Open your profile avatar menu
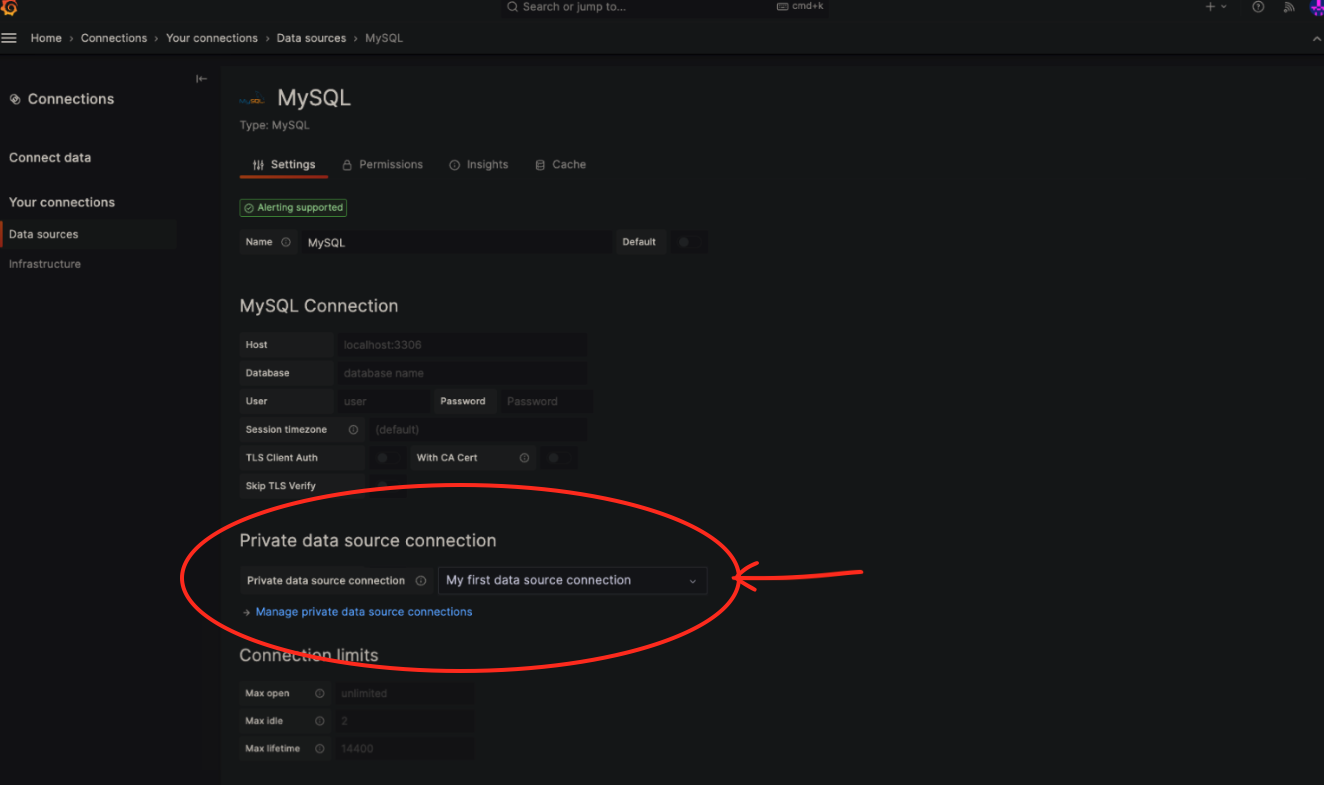 click(1315, 8)
